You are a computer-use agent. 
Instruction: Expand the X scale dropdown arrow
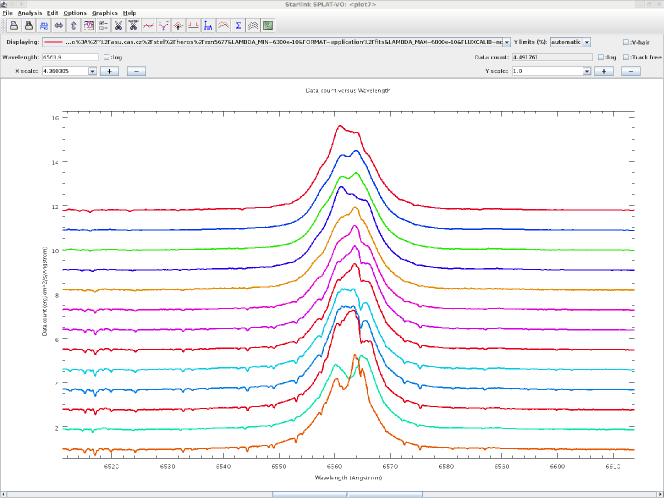click(92, 71)
